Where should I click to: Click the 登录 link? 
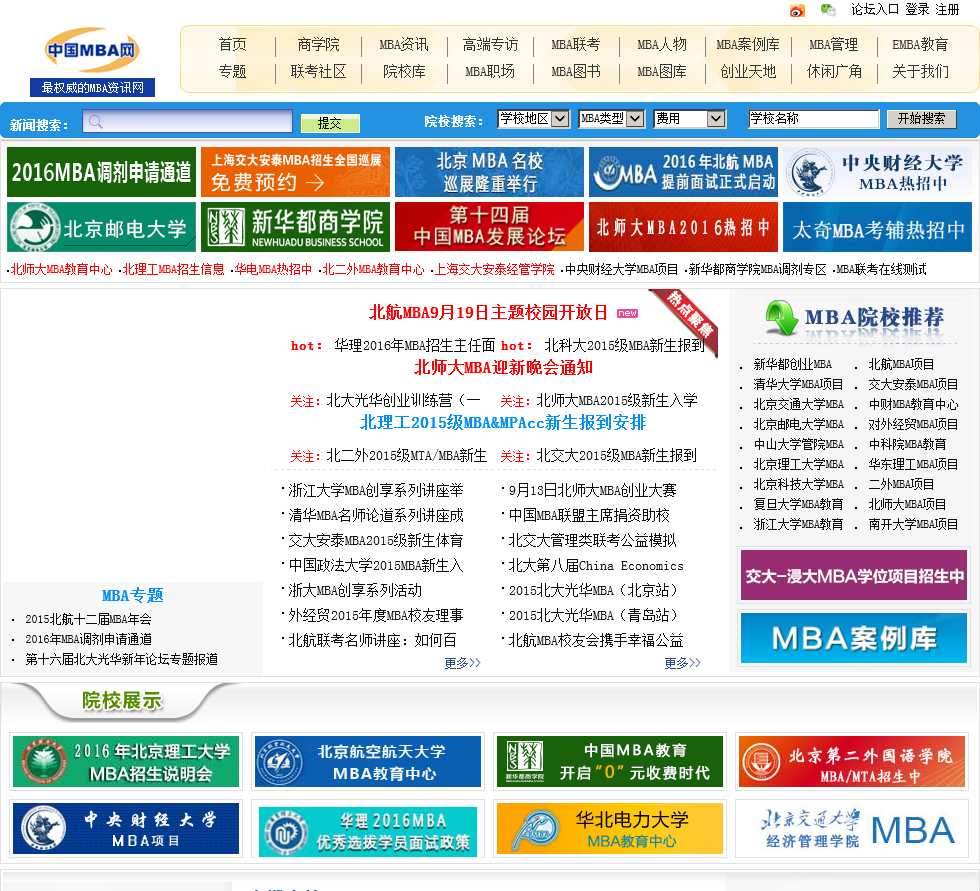coord(917,9)
